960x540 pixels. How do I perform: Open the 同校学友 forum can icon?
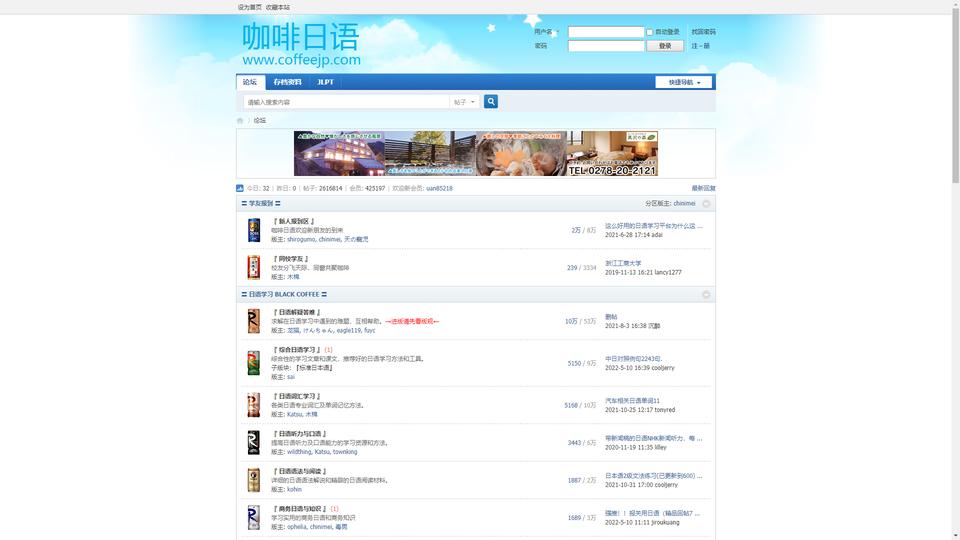253,268
